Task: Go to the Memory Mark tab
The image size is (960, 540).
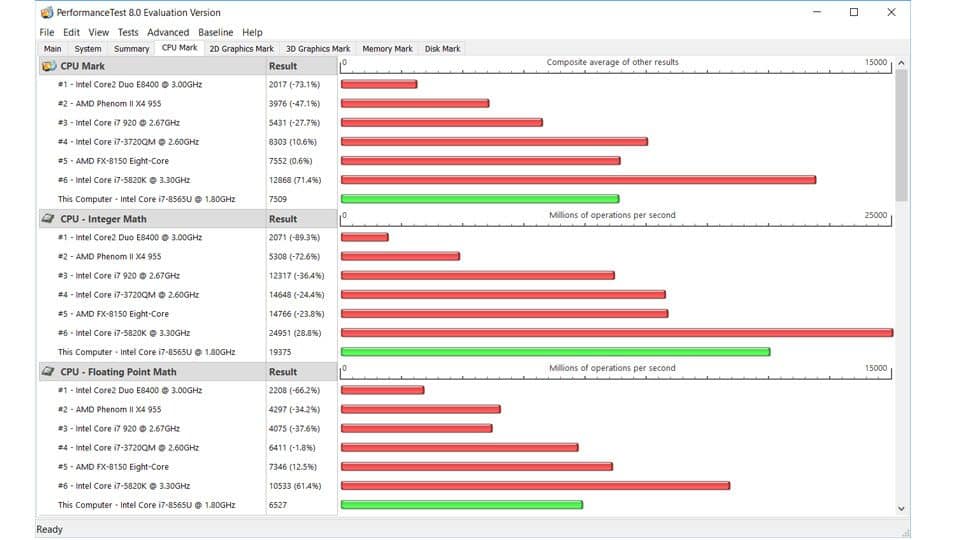Action: (387, 48)
